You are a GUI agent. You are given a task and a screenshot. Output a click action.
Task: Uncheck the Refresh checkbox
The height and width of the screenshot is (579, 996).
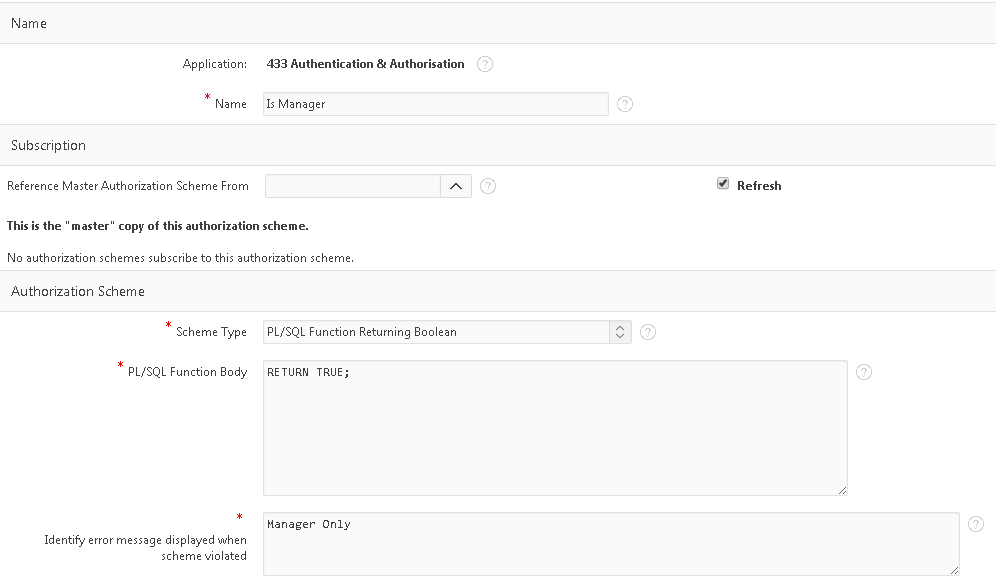tap(723, 183)
